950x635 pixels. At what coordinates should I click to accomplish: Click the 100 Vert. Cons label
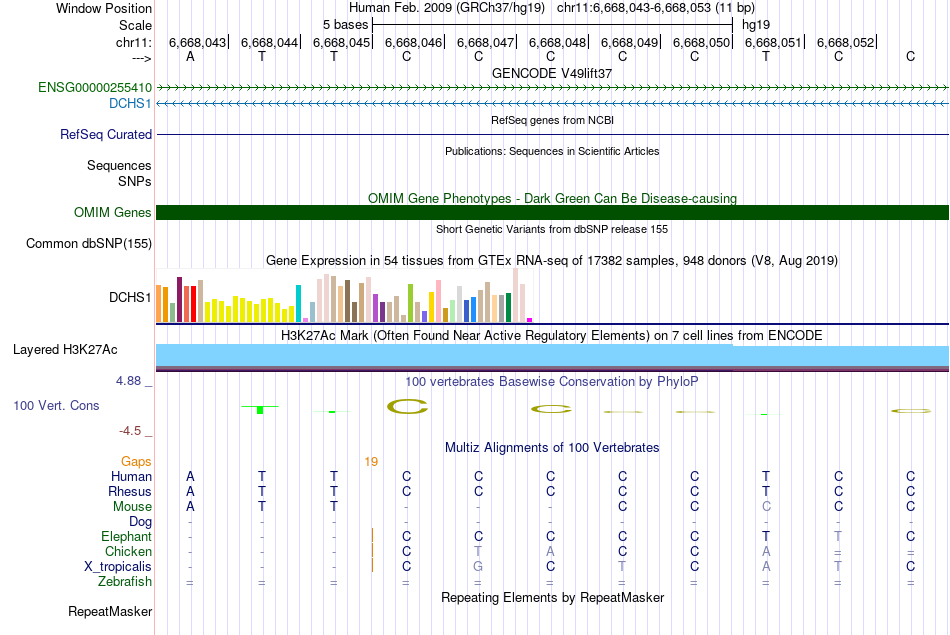click(56, 405)
